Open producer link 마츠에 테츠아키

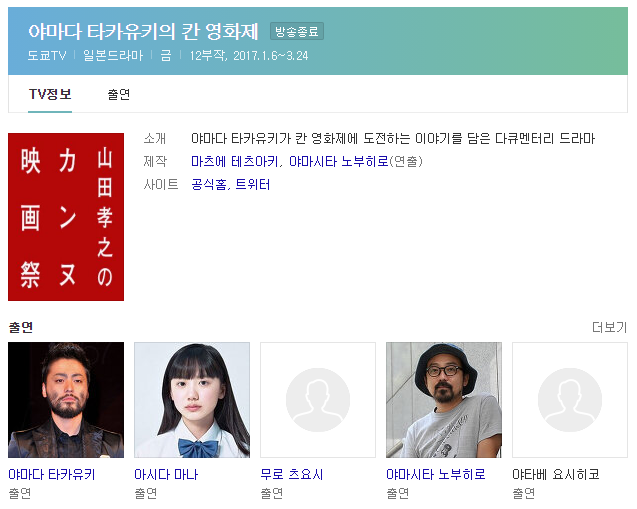click(x=234, y=161)
